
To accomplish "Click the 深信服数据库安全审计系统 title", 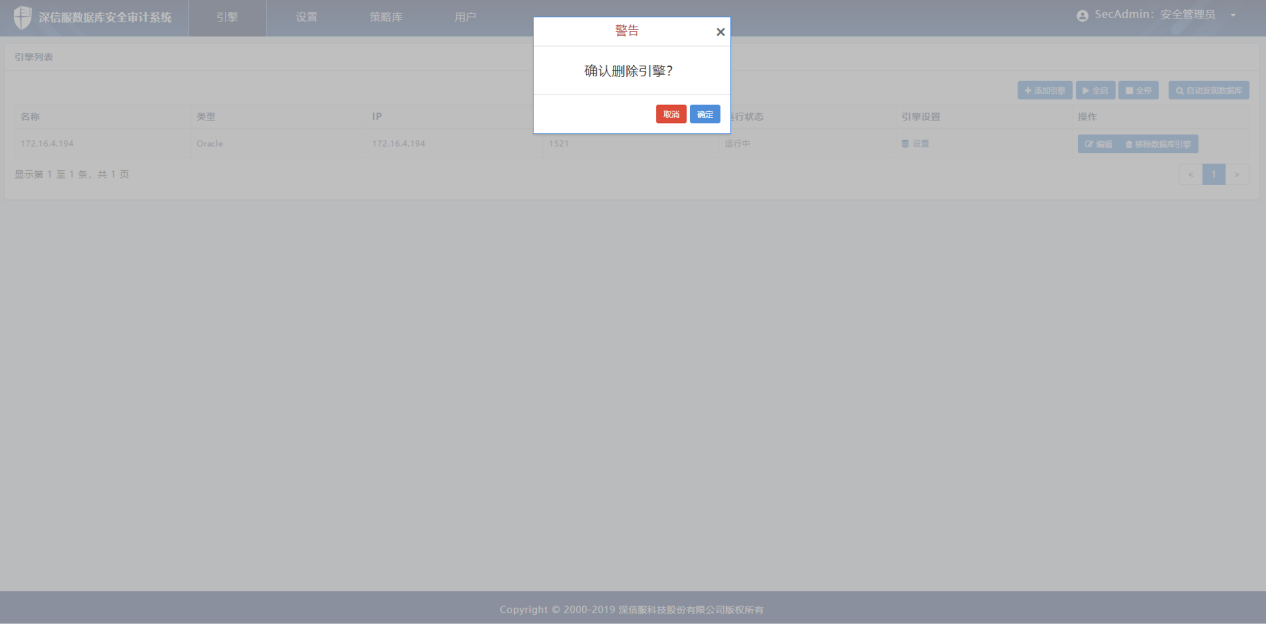I will tap(105, 17).
